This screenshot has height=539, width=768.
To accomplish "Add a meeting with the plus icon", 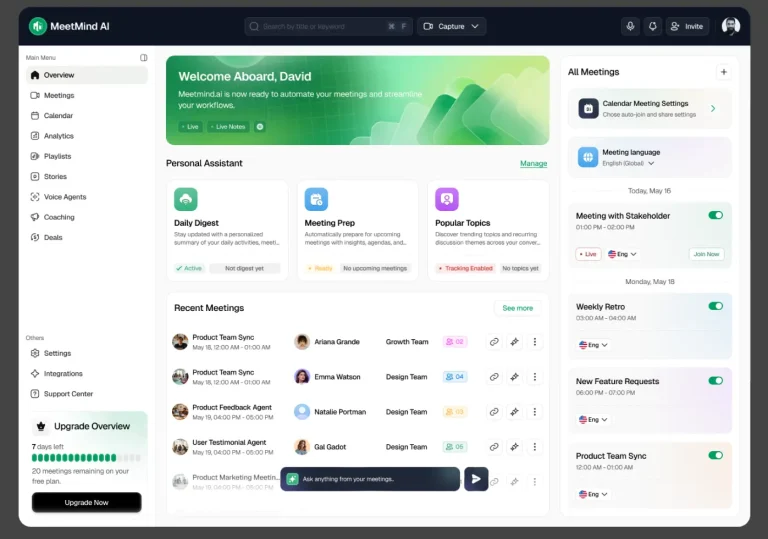I will coord(723,72).
